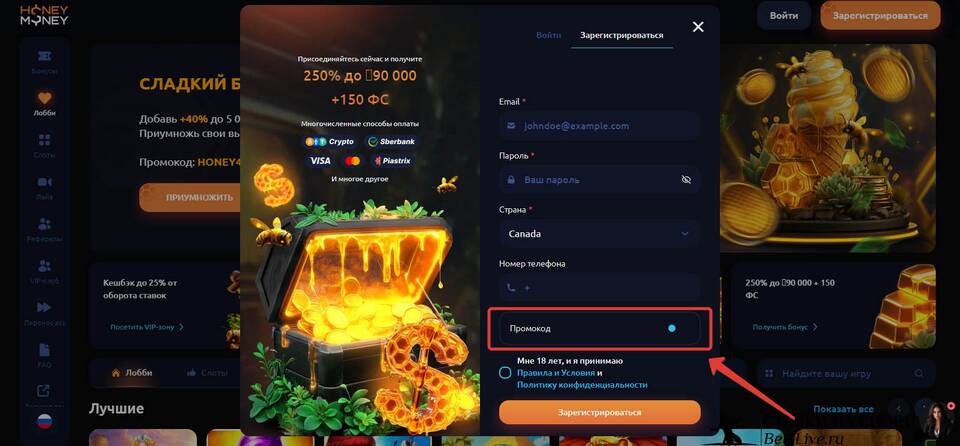Open the Referrals people icon in sidebar

coord(44,224)
